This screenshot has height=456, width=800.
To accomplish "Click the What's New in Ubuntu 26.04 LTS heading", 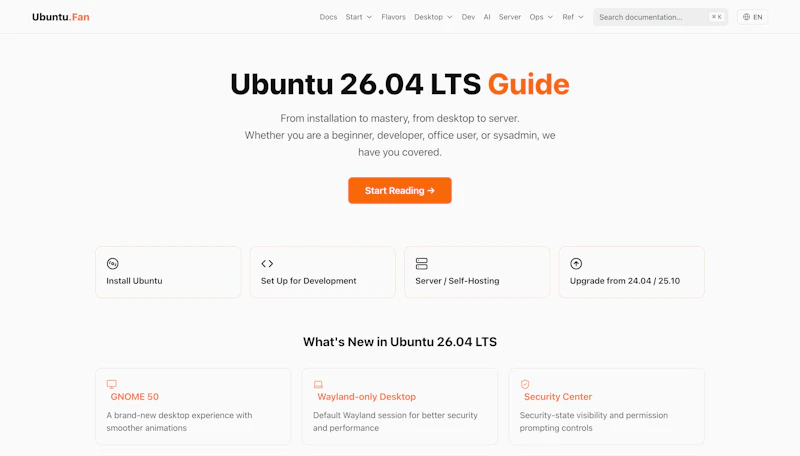I will tap(400, 342).
